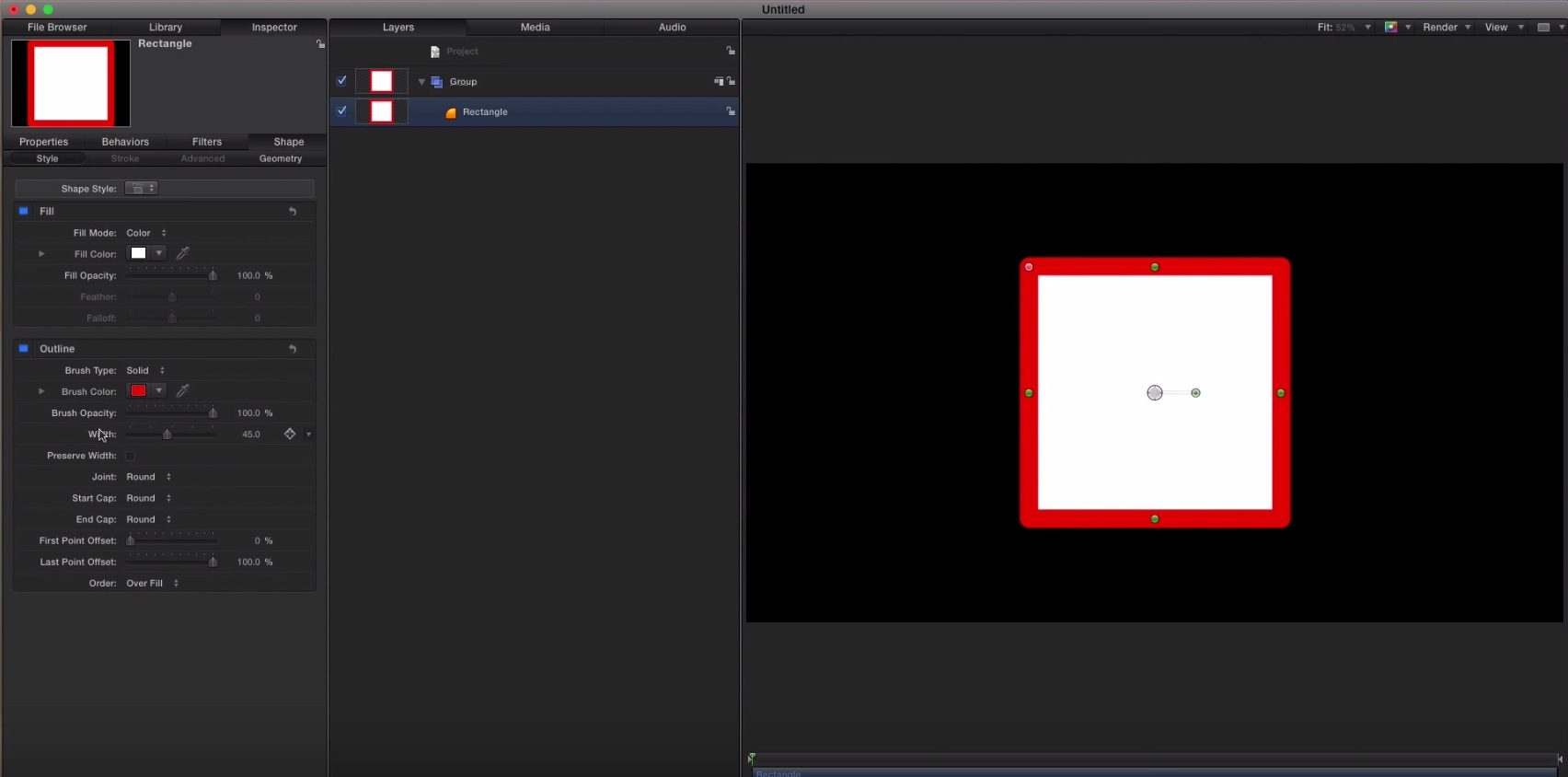Toggle the Rectangle layer visibility checkbox

pos(341,111)
